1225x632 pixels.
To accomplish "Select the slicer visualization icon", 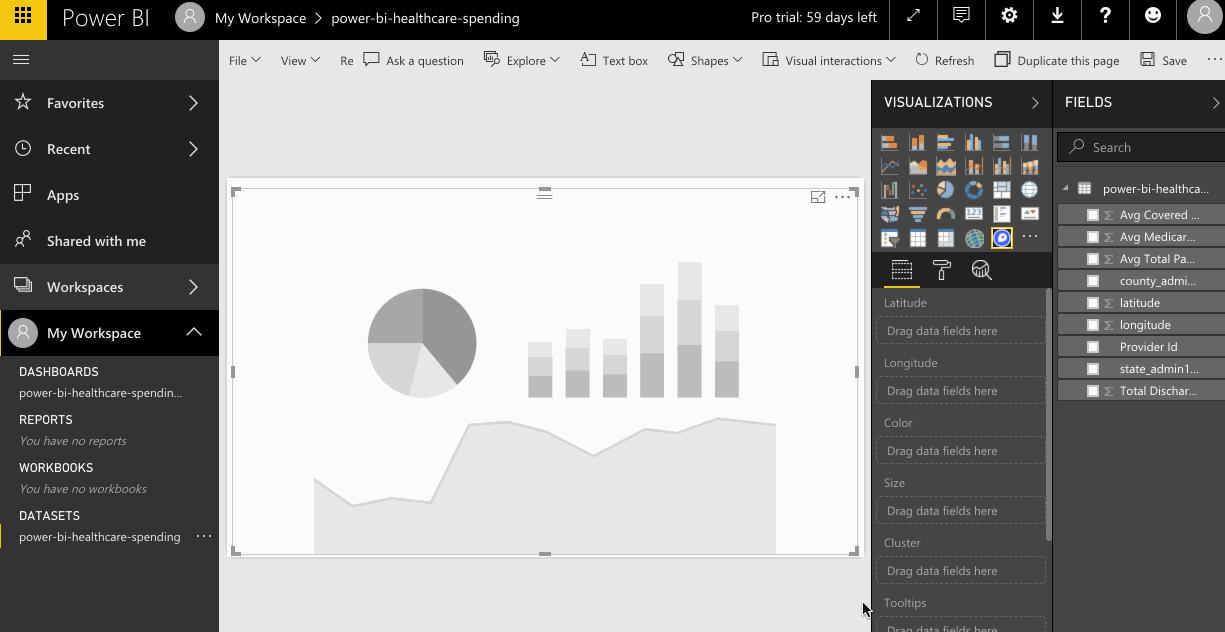I will point(890,237).
